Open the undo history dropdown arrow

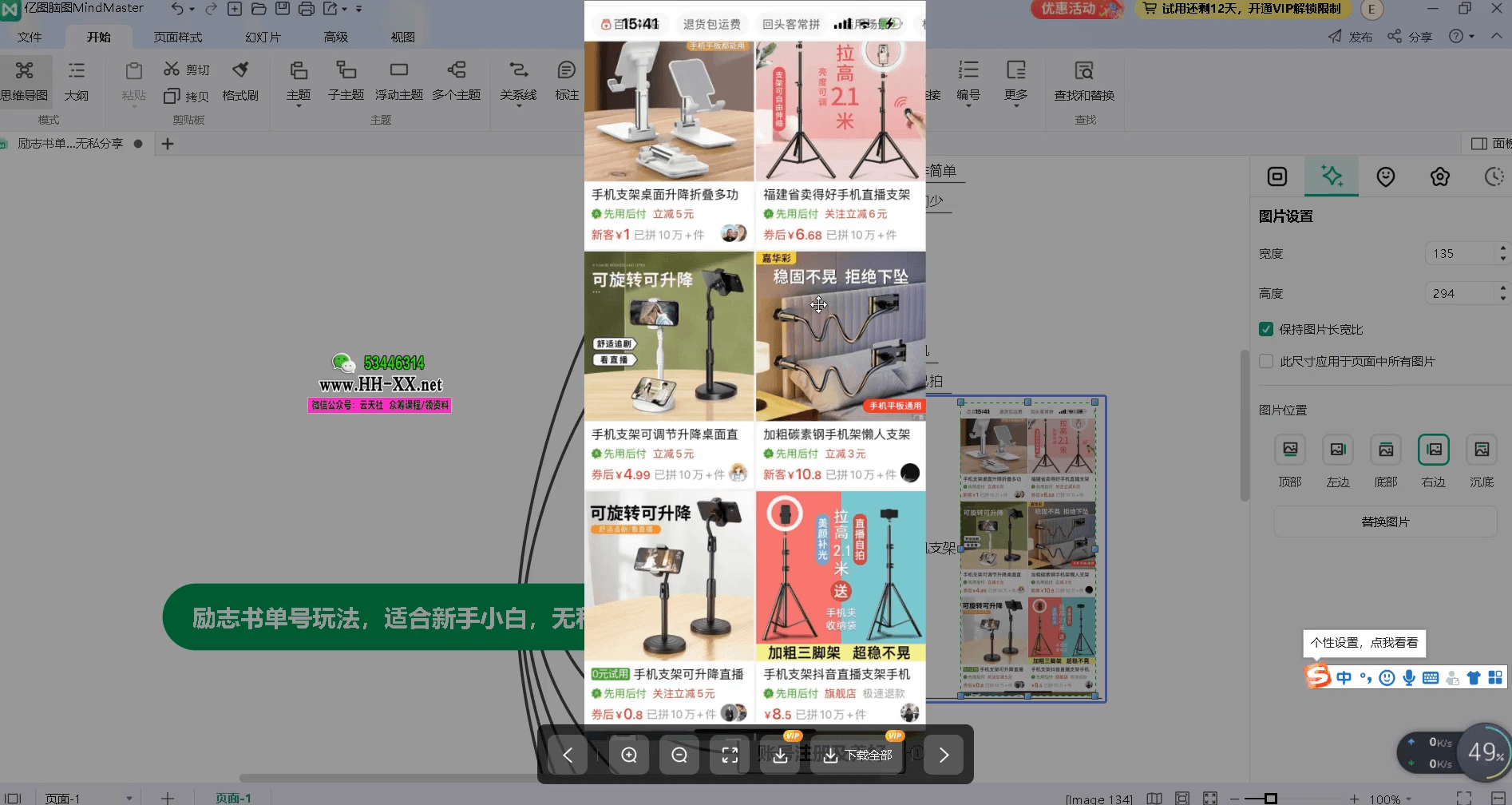point(192,9)
